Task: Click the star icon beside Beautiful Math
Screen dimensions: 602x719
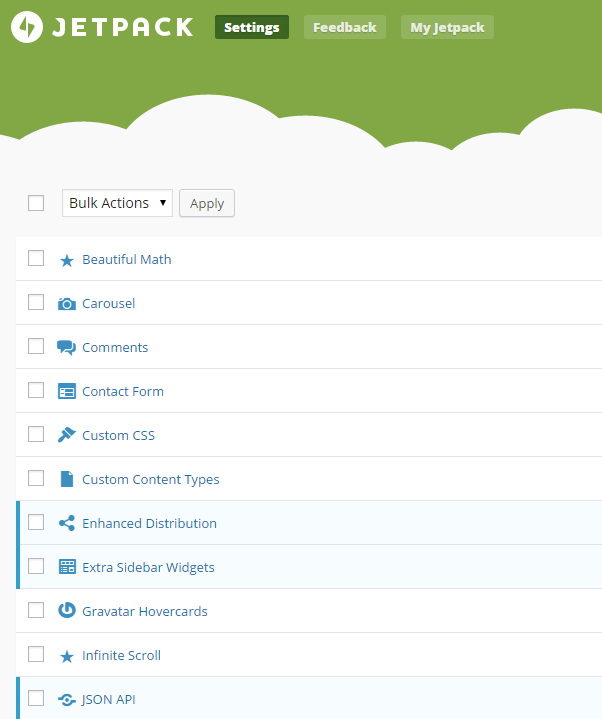Action: [67, 260]
